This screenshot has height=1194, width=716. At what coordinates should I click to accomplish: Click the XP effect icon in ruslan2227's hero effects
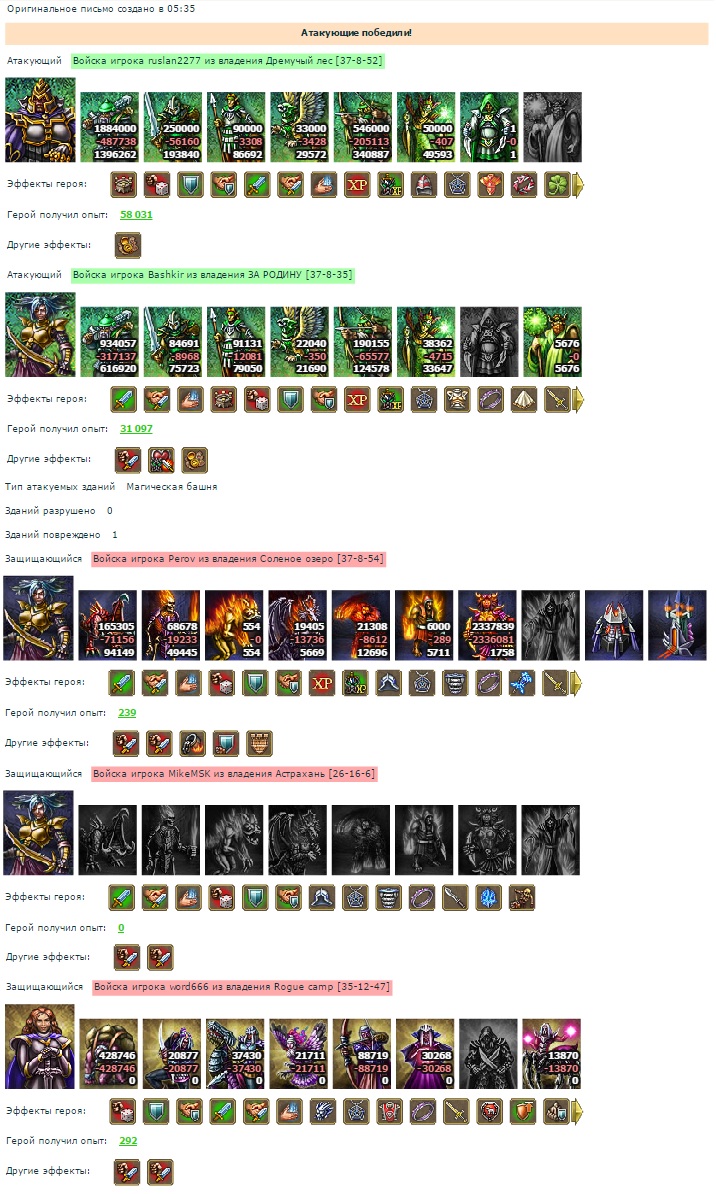[x=357, y=184]
